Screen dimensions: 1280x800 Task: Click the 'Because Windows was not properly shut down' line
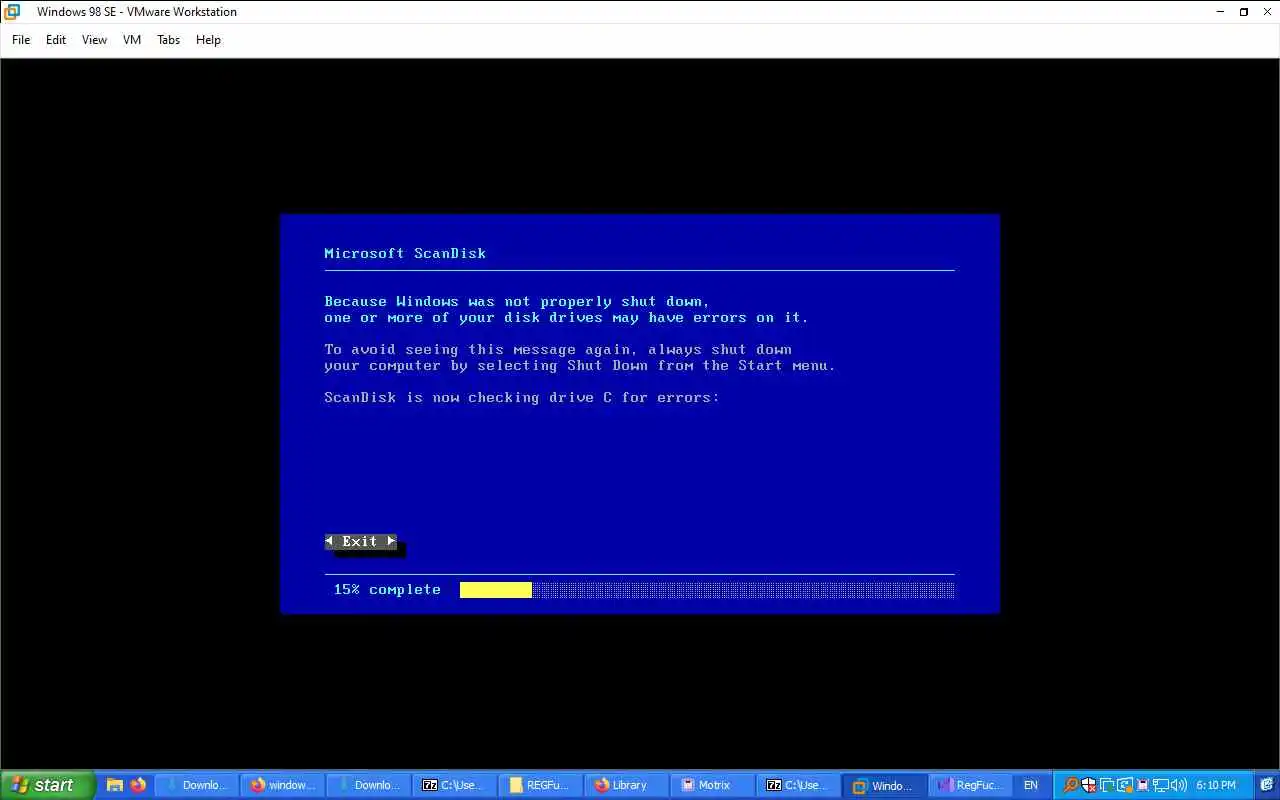pyautogui.click(x=517, y=301)
